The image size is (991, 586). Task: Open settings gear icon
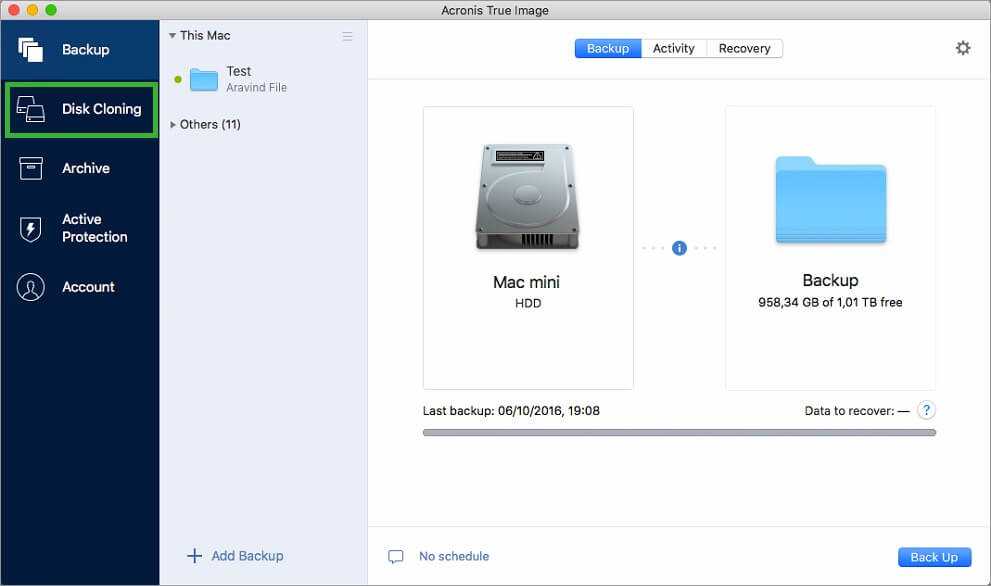tap(962, 48)
